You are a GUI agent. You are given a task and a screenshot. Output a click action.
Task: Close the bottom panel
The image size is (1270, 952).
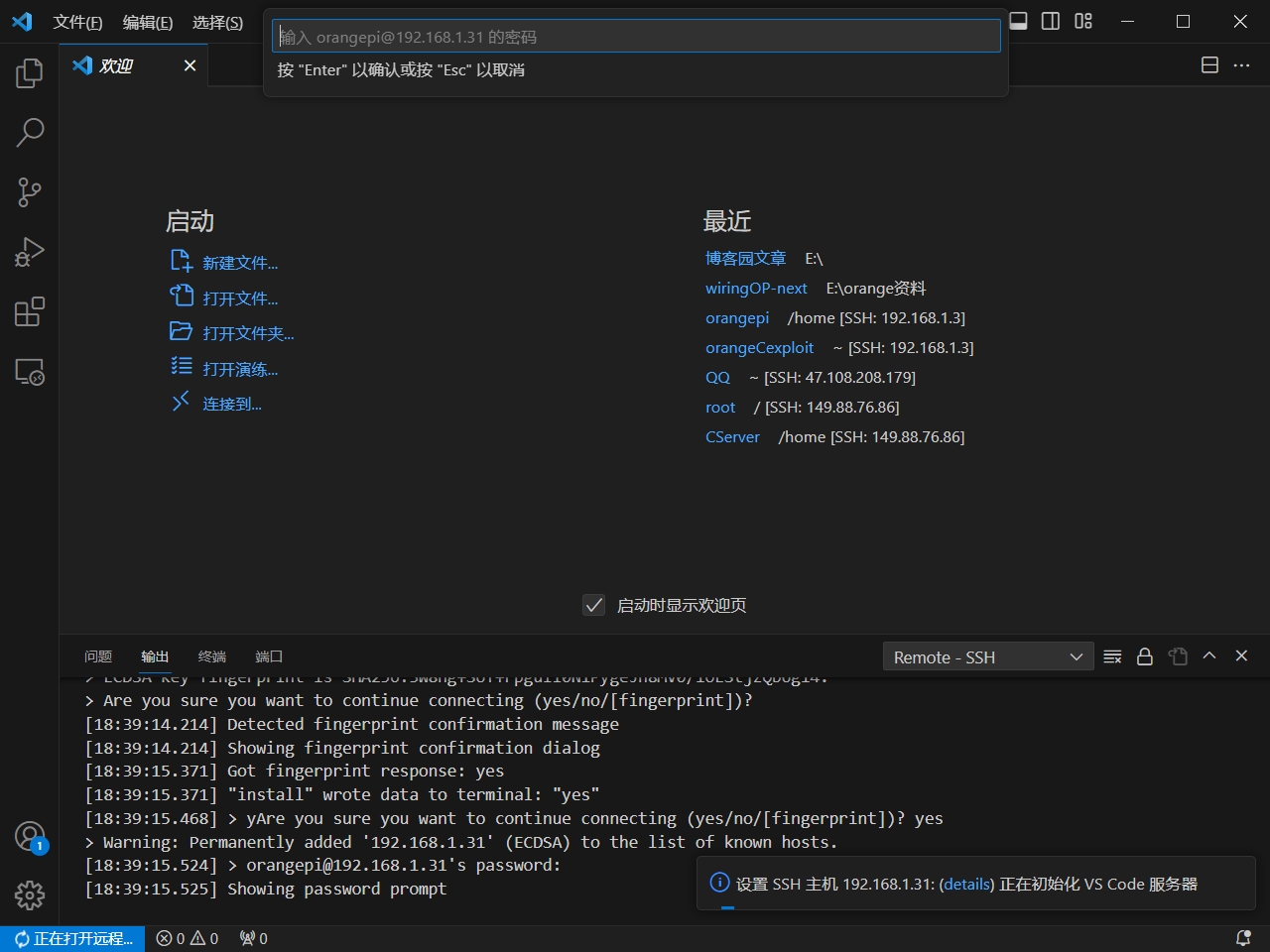(1241, 655)
